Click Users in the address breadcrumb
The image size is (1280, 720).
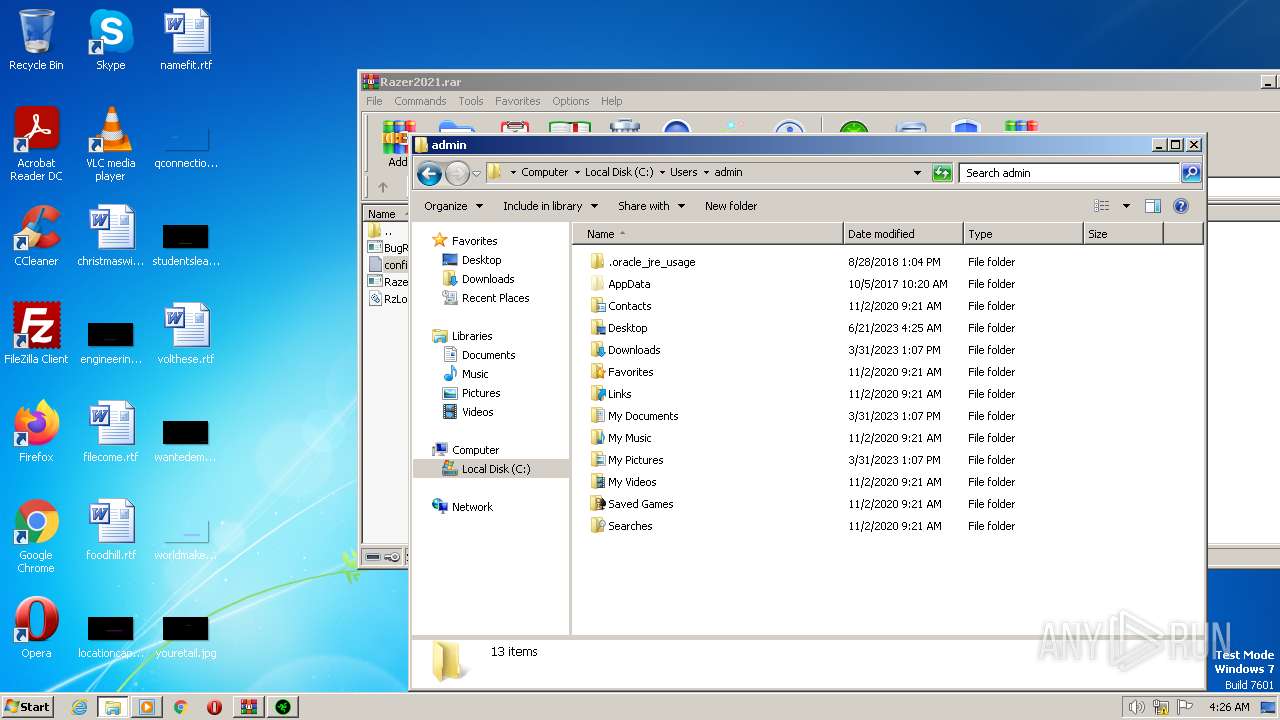point(684,172)
